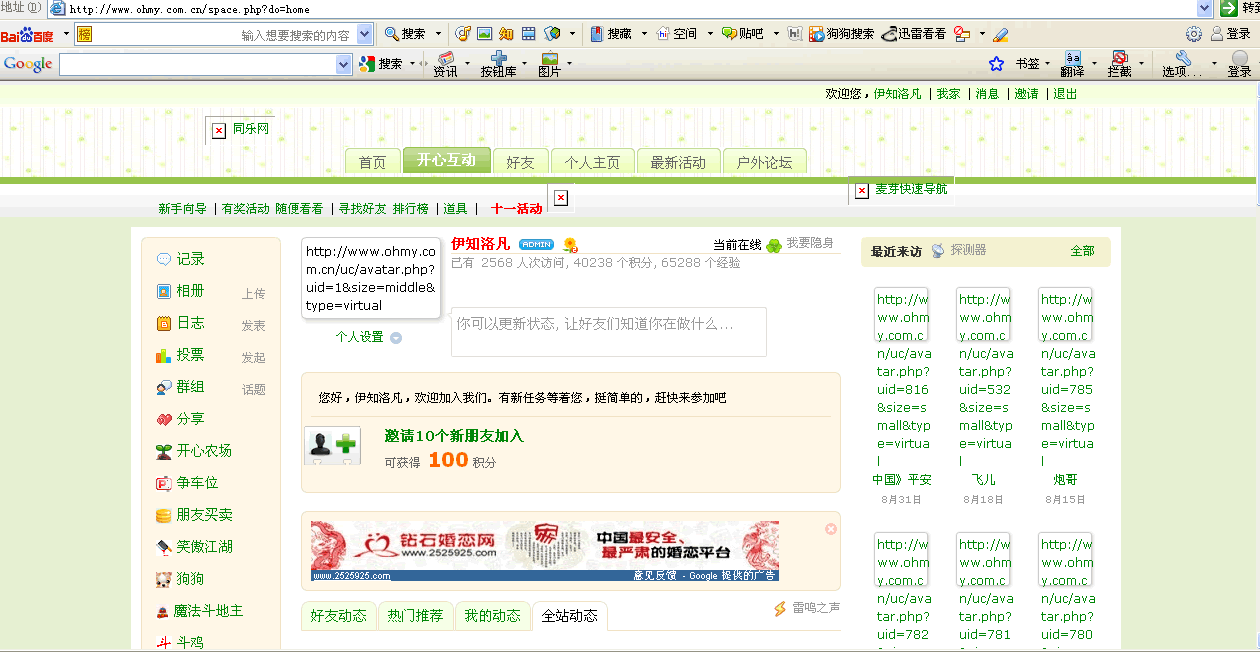Click the hi! icon on Baidu toolbar
1260x652 pixels.
(795, 33)
